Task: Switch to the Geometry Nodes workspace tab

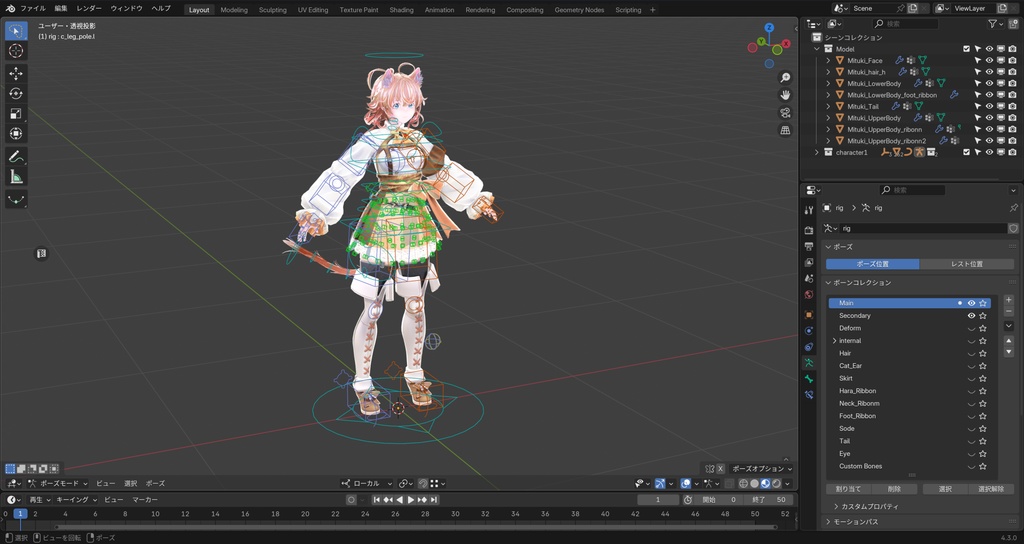Action: (579, 10)
